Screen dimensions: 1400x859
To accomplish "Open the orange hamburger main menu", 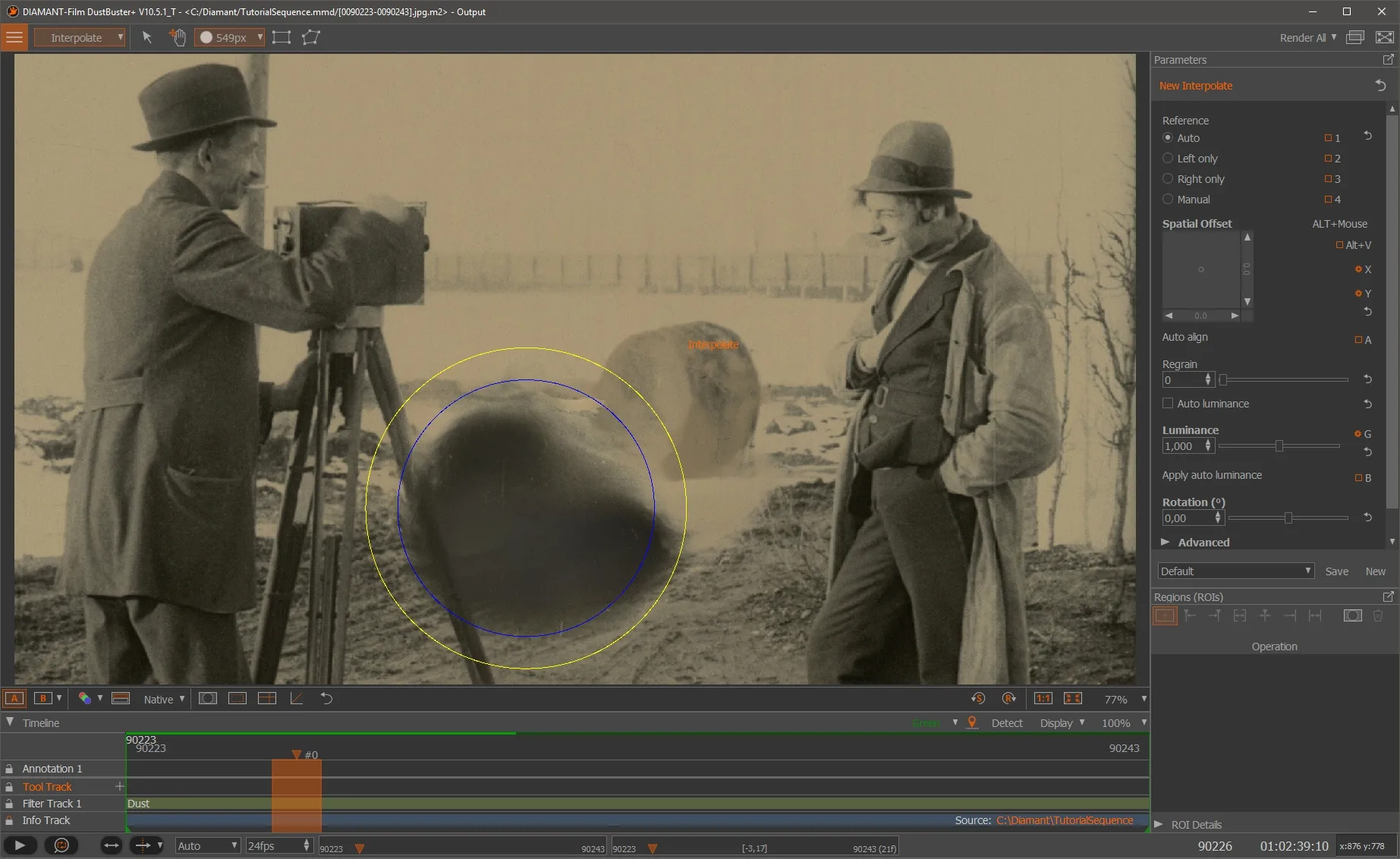I will 14,37.
